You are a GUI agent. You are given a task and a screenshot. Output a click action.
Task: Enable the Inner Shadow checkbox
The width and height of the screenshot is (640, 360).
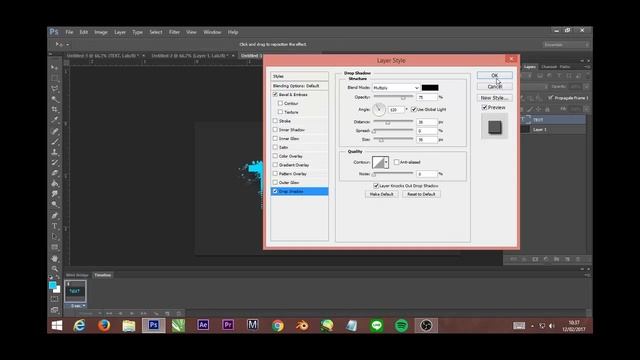(x=275, y=130)
